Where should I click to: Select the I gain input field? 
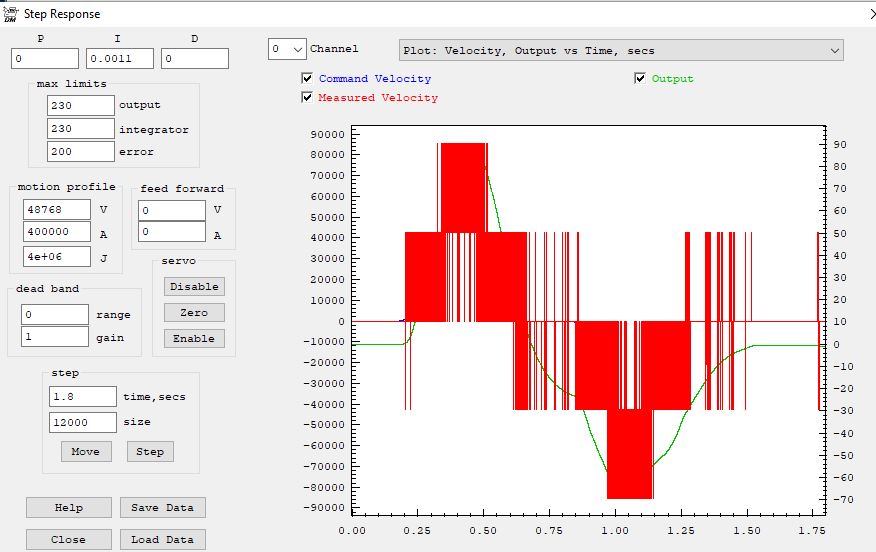click(x=120, y=59)
